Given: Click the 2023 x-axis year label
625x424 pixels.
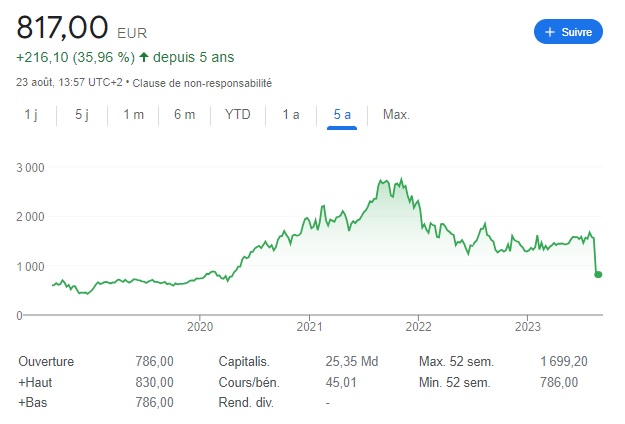Looking at the screenshot, I should click(x=527, y=326).
